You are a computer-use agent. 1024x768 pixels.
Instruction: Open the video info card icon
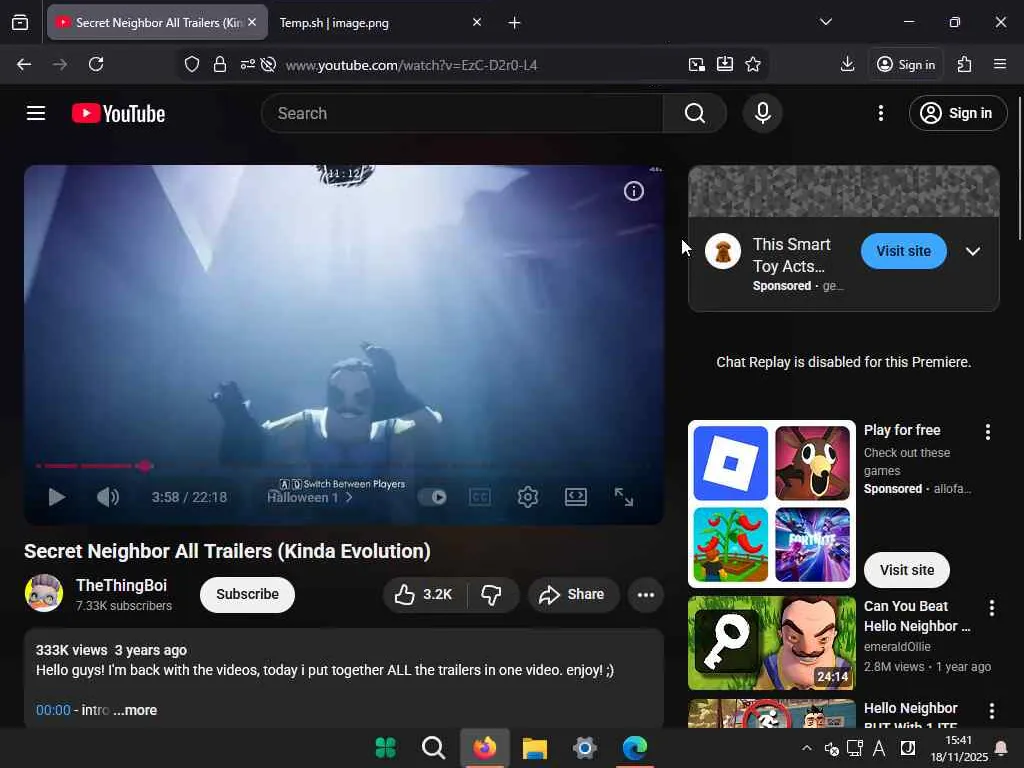coord(633,191)
